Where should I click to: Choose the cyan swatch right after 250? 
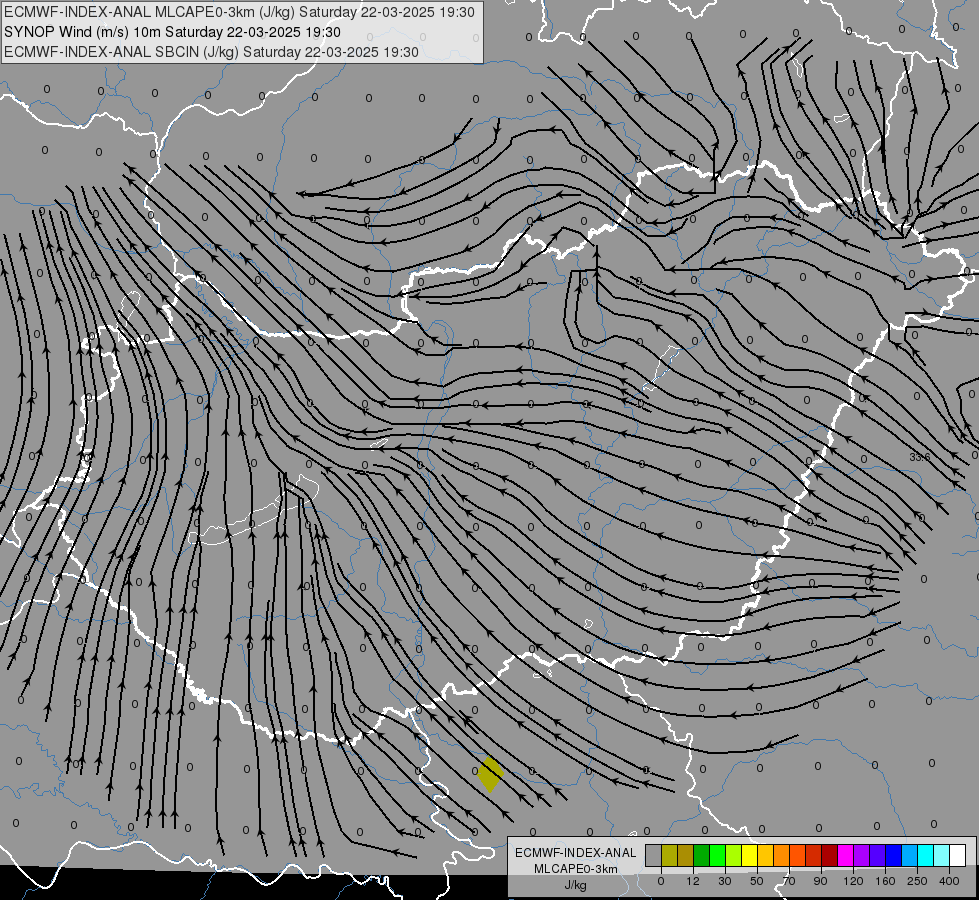pos(926,855)
